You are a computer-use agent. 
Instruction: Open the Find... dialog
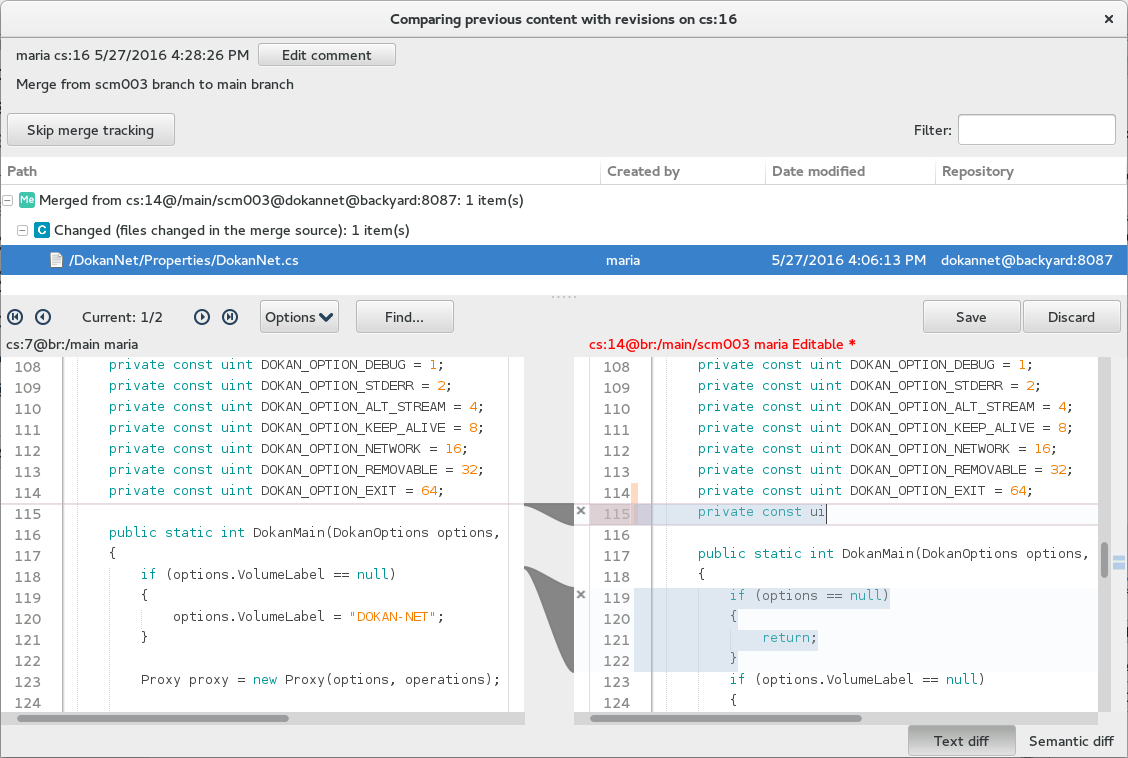[x=404, y=317]
